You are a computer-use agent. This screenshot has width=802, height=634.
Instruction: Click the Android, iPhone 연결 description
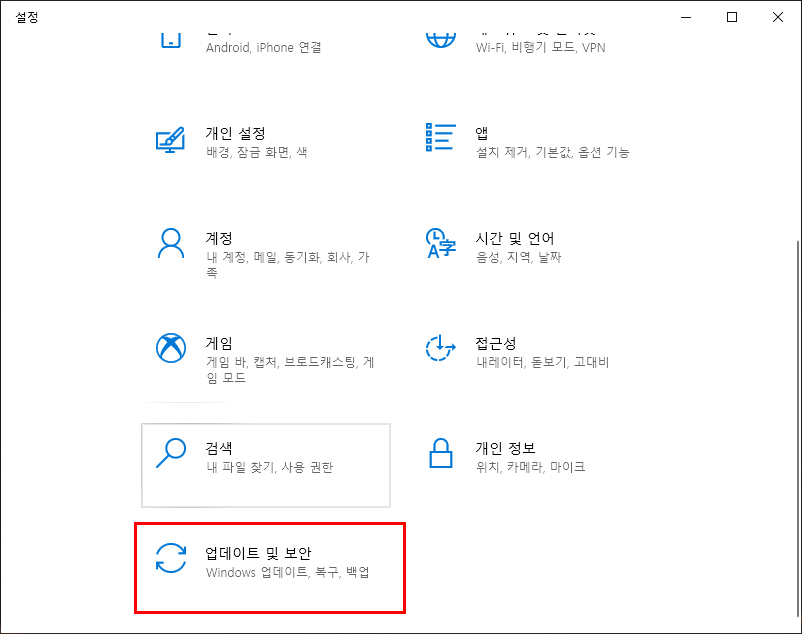[263, 48]
